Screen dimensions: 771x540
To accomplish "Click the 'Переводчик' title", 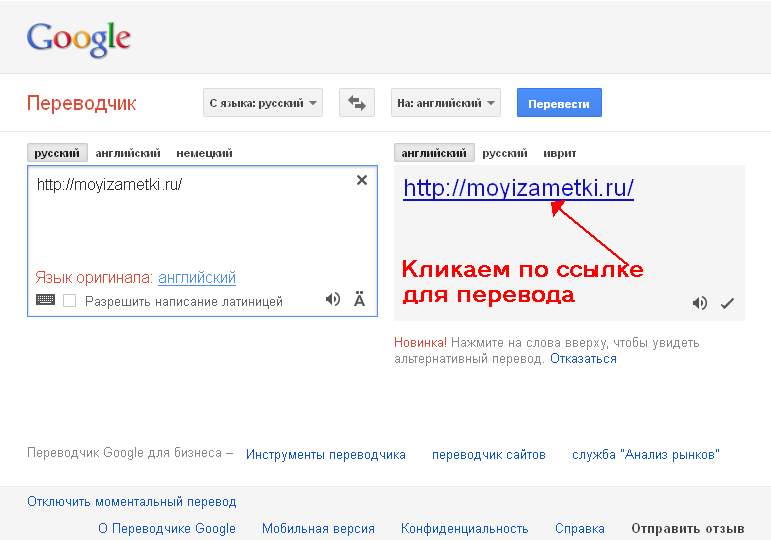I will pyautogui.click(x=82, y=103).
